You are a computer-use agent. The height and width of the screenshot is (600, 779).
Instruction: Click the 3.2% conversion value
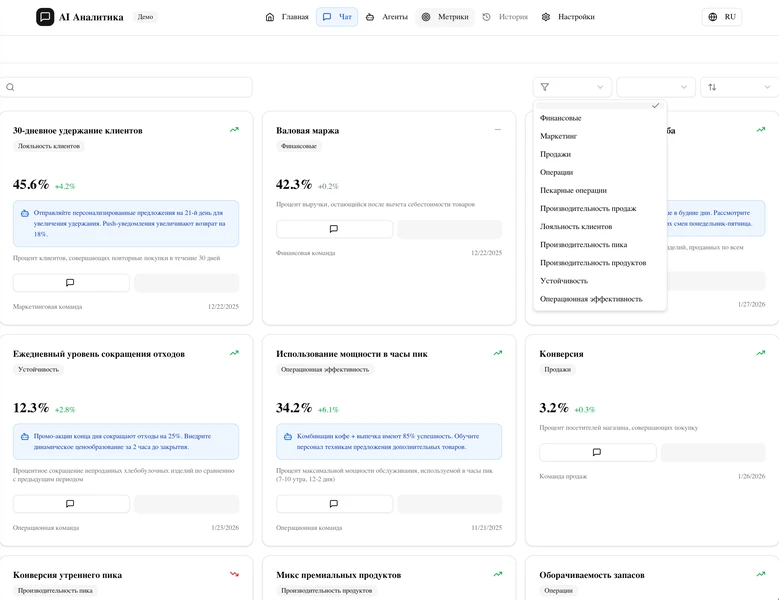[x=554, y=408]
